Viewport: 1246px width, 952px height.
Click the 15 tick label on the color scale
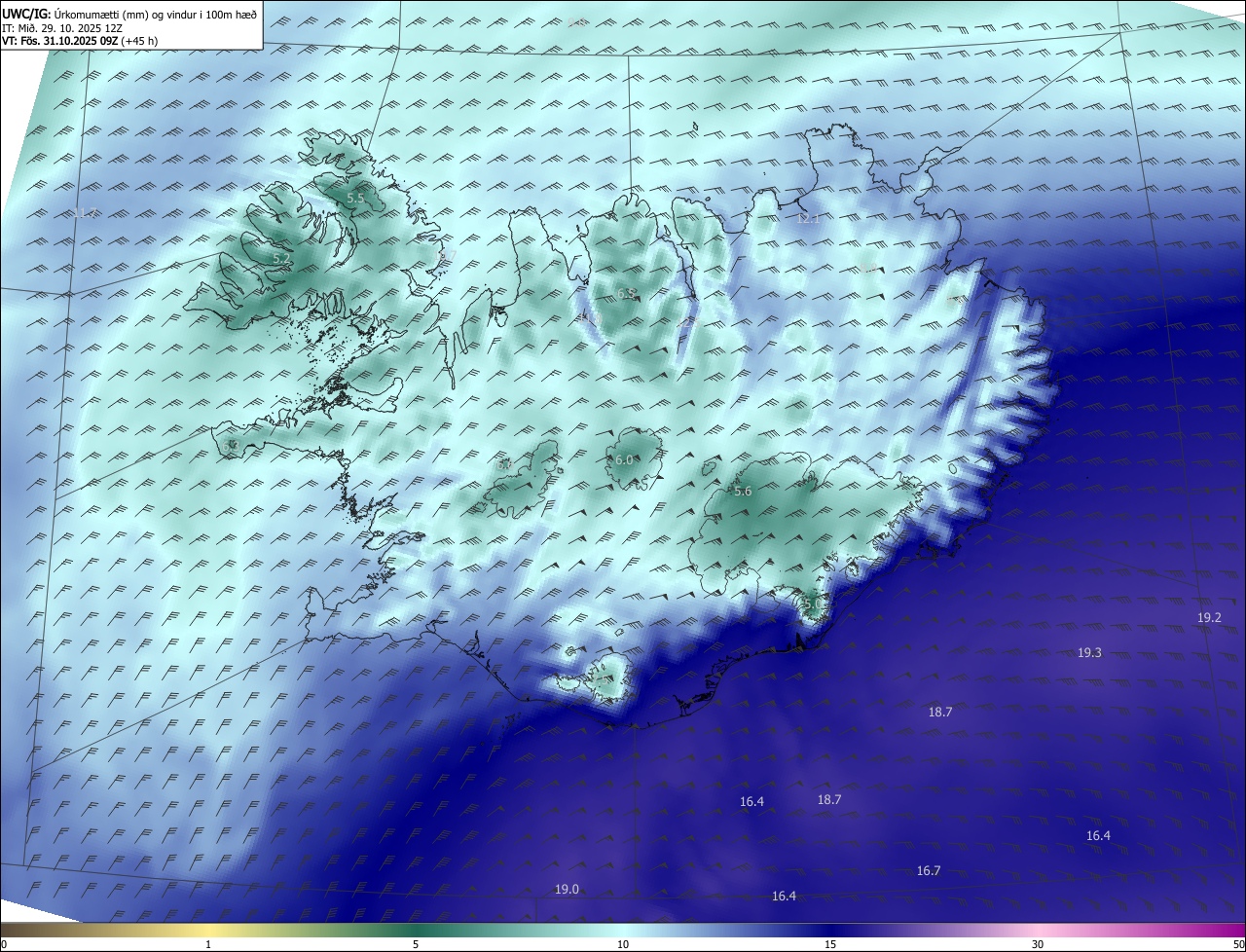coord(830,945)
